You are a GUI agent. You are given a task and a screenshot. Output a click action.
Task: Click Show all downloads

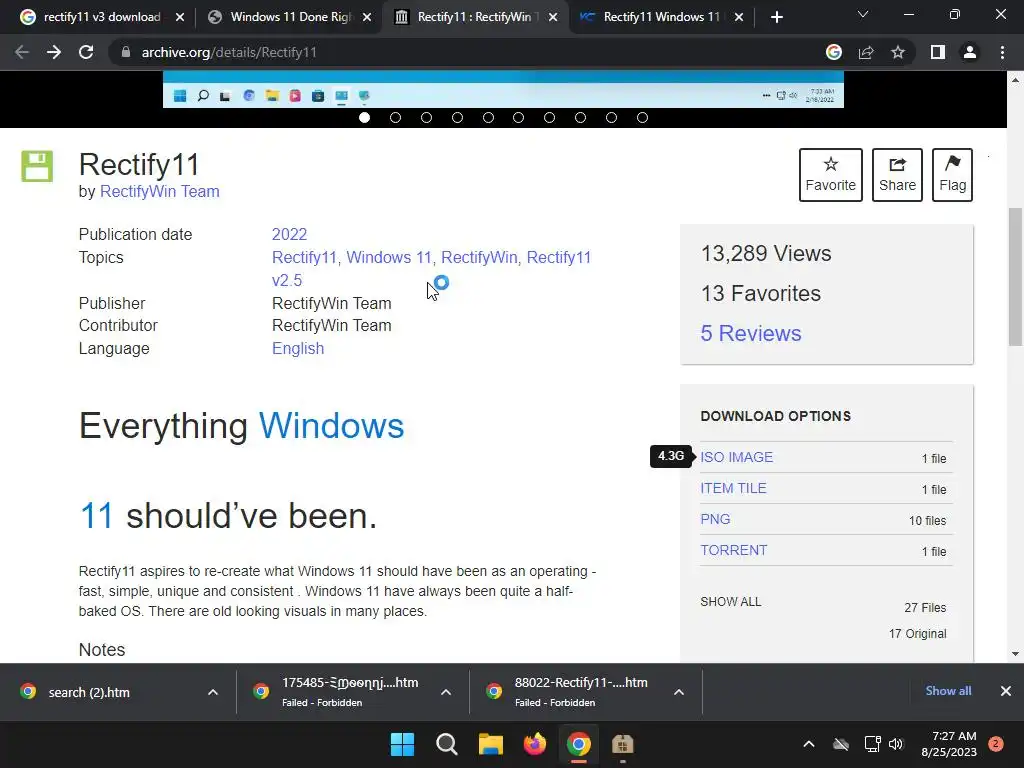(948, 691)
